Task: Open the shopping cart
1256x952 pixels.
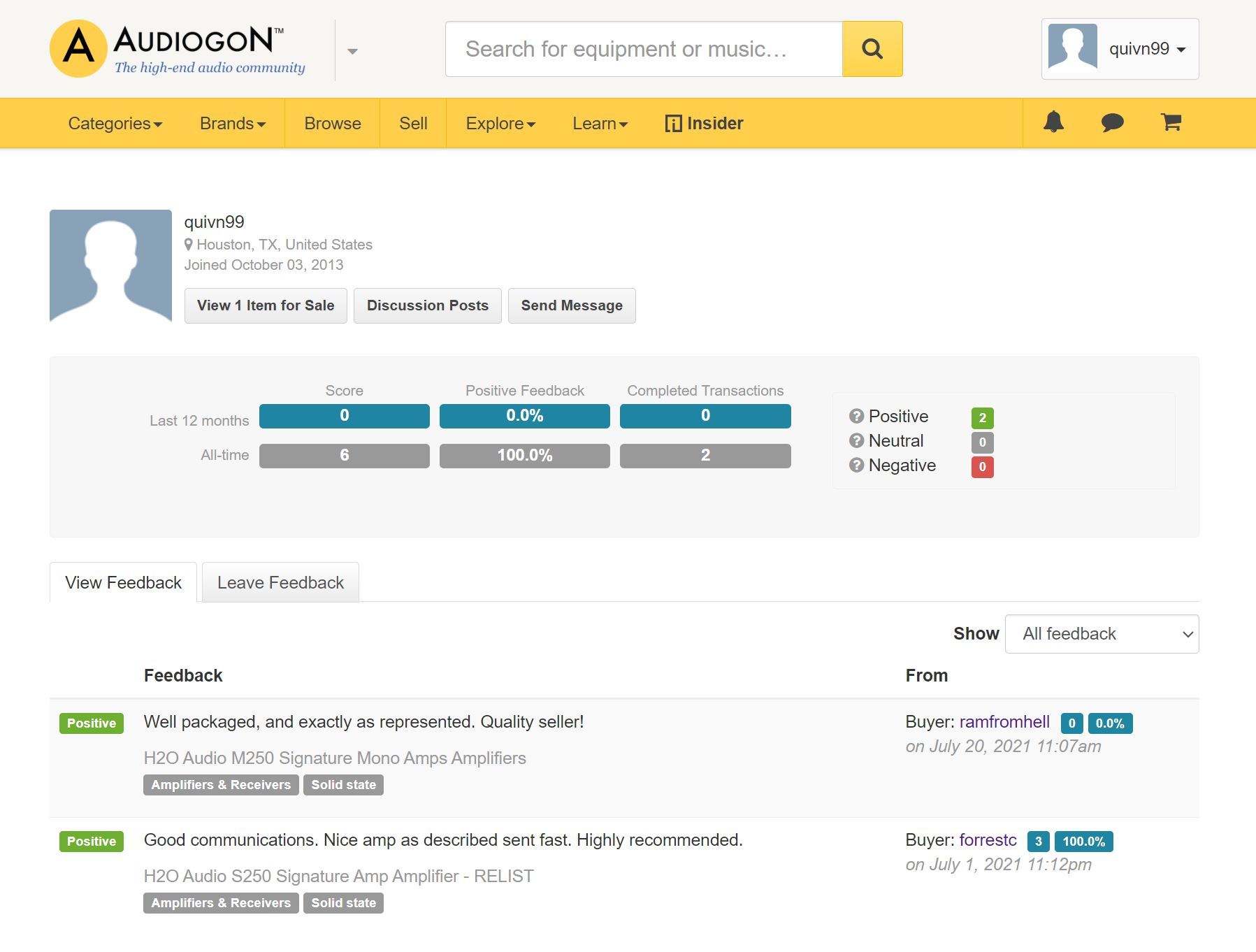Action: [x=1171, y=123]
